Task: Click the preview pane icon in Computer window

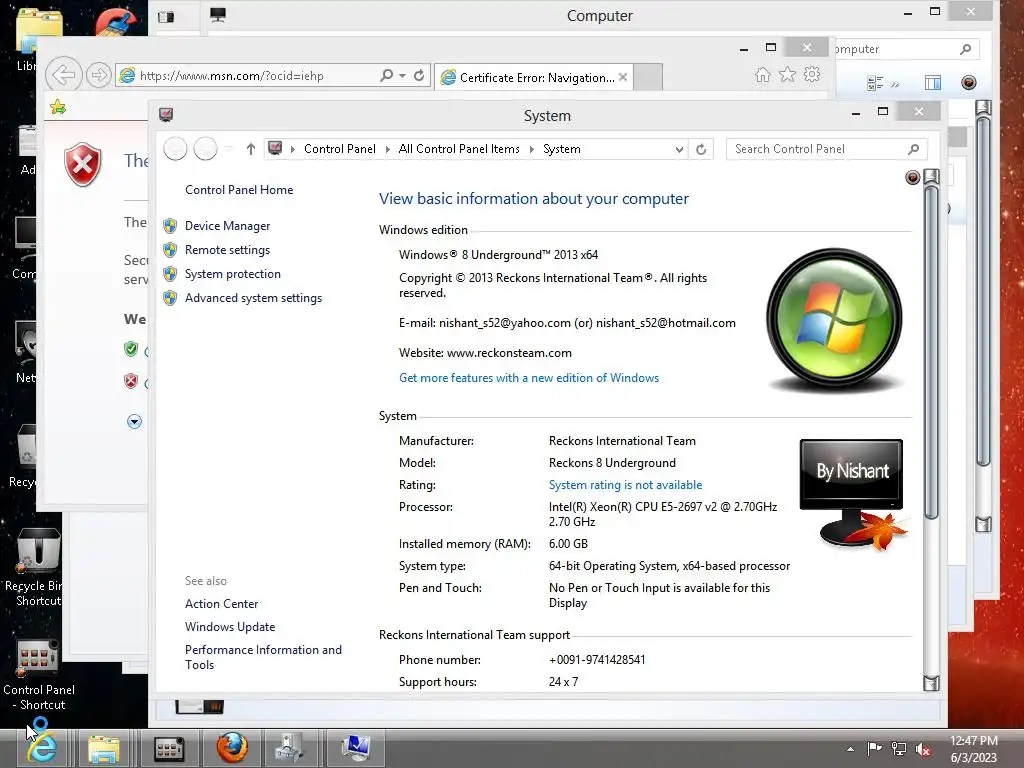Action: click(x=933, y=83)
